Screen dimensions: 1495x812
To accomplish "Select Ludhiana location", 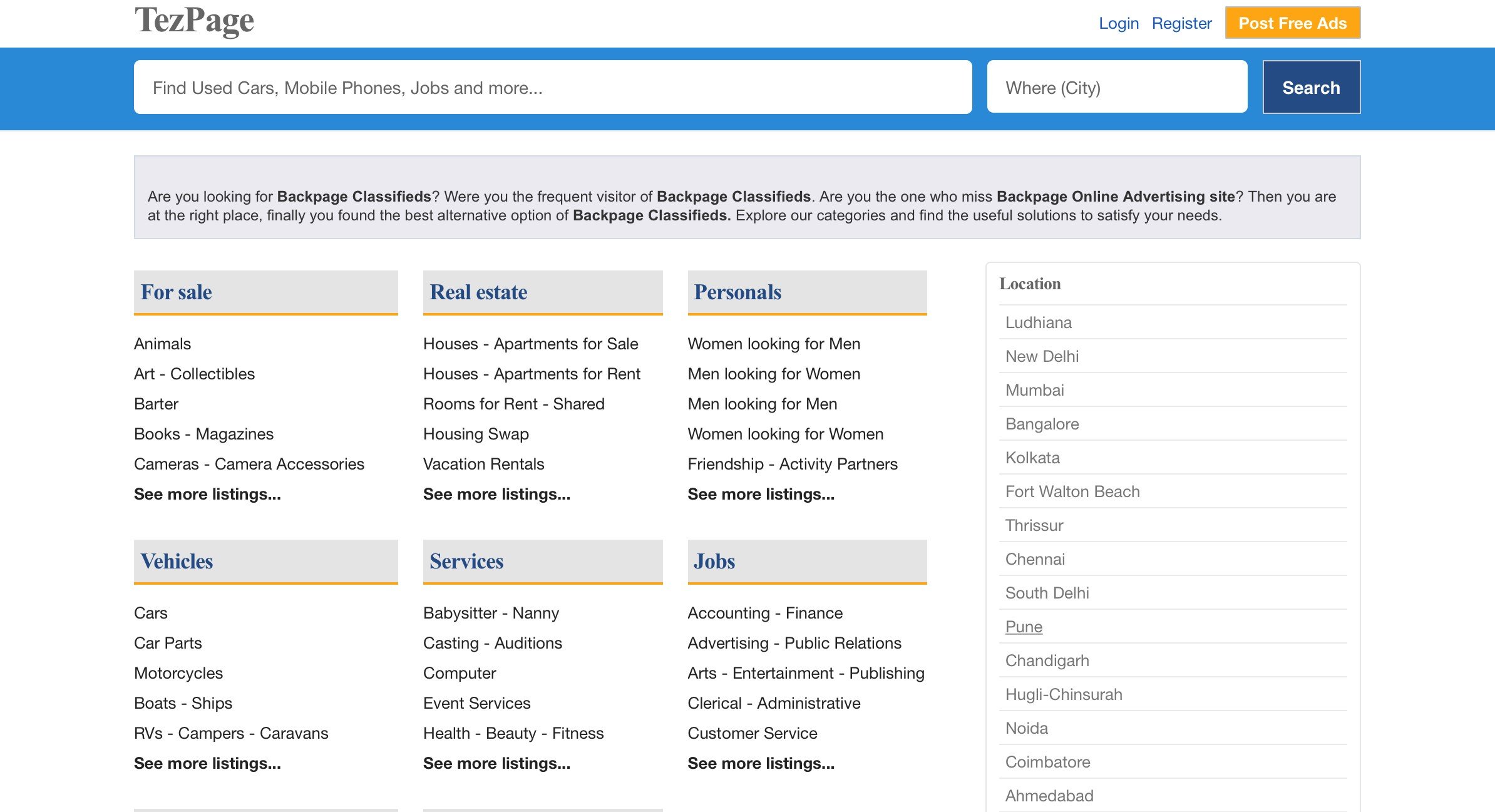I will (1039, 322).
